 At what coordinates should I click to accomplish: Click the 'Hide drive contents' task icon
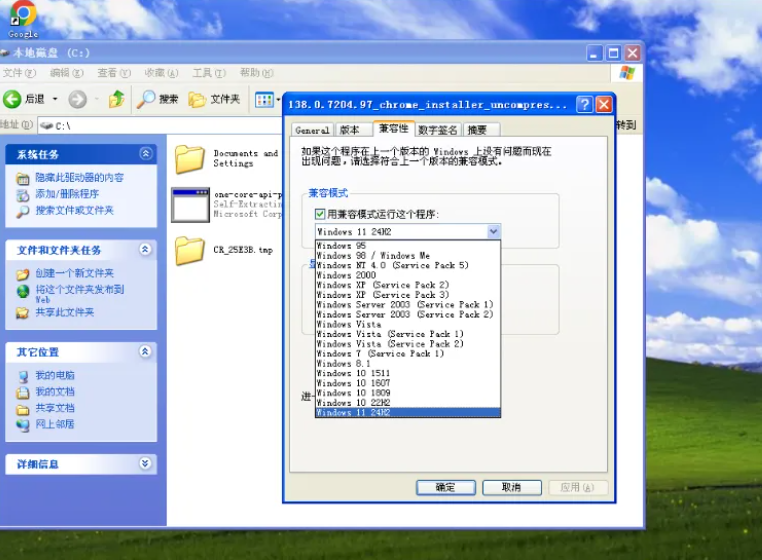tap(23, 178)
